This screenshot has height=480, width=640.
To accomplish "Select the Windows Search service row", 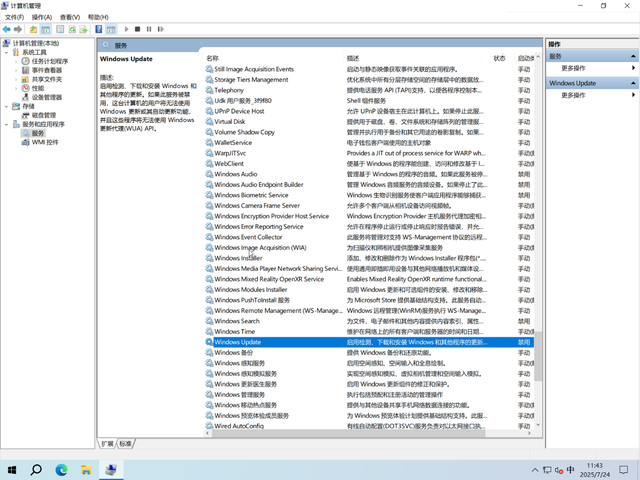I will 369,321.
